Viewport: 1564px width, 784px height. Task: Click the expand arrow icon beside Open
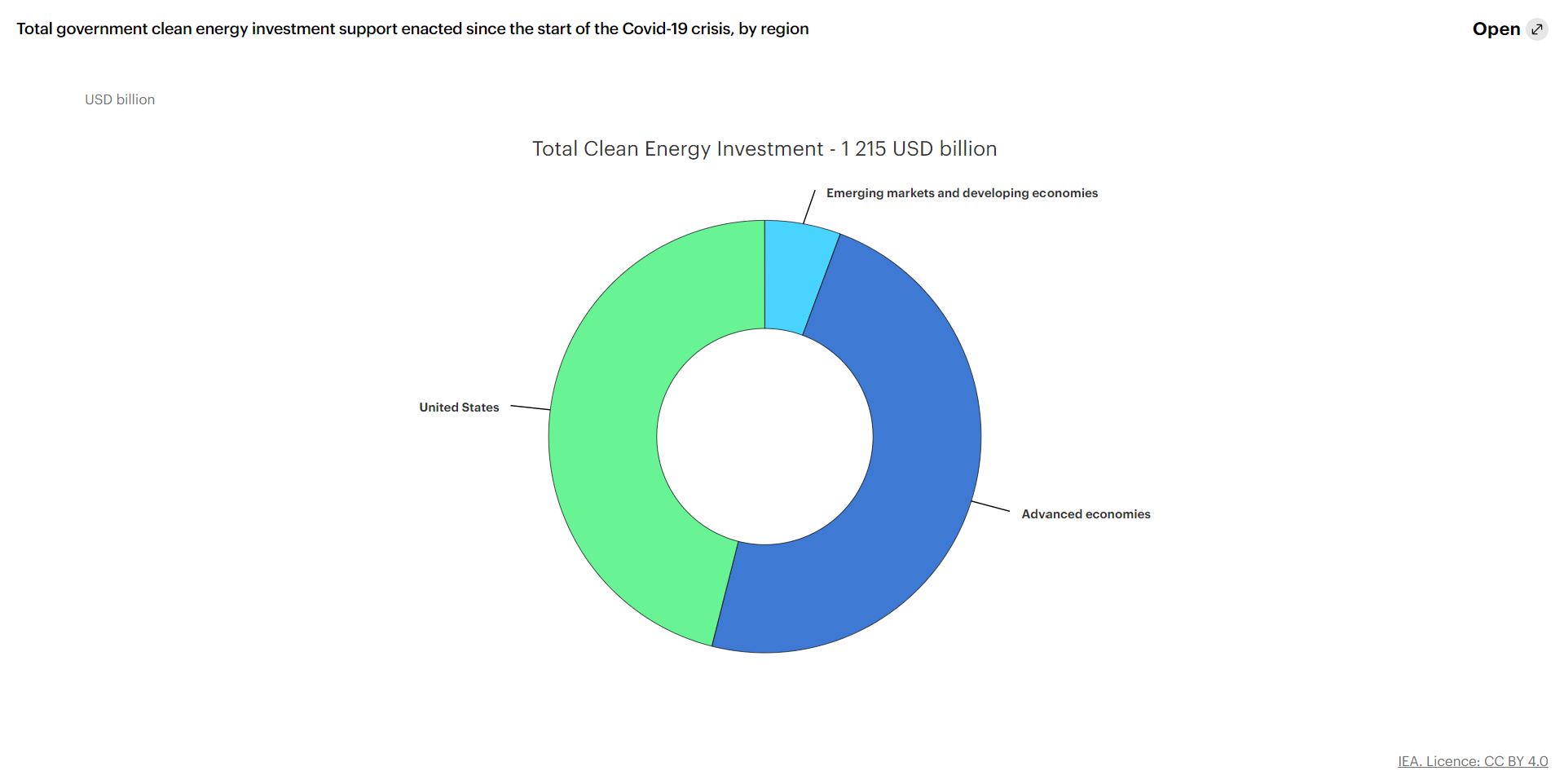(x=1537, y=29)
